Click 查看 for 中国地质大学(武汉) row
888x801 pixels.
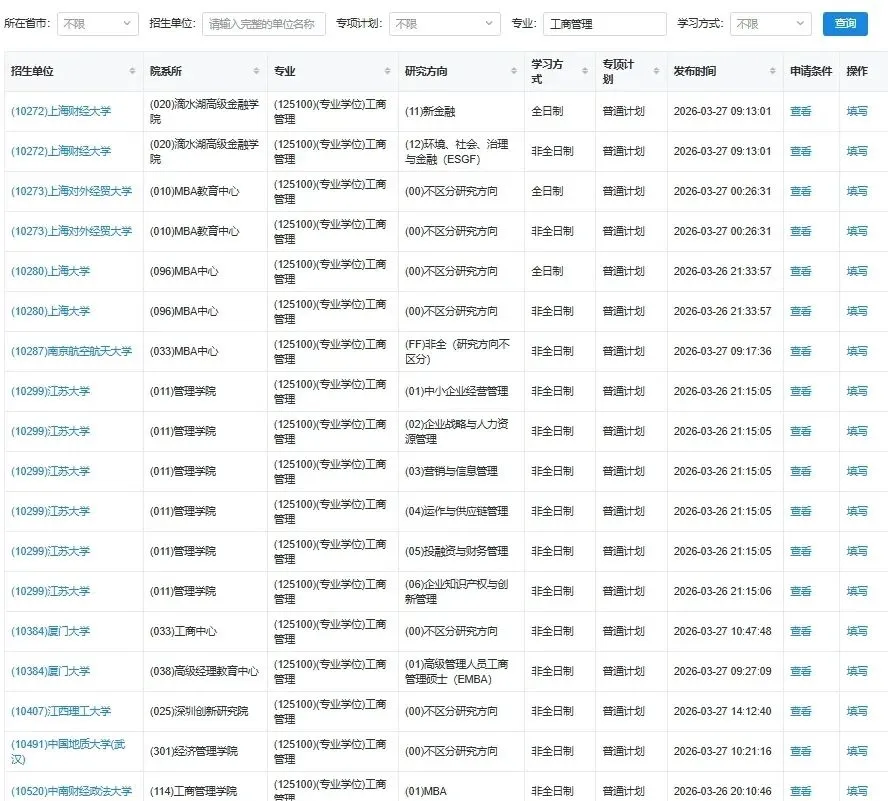point(800,751)
